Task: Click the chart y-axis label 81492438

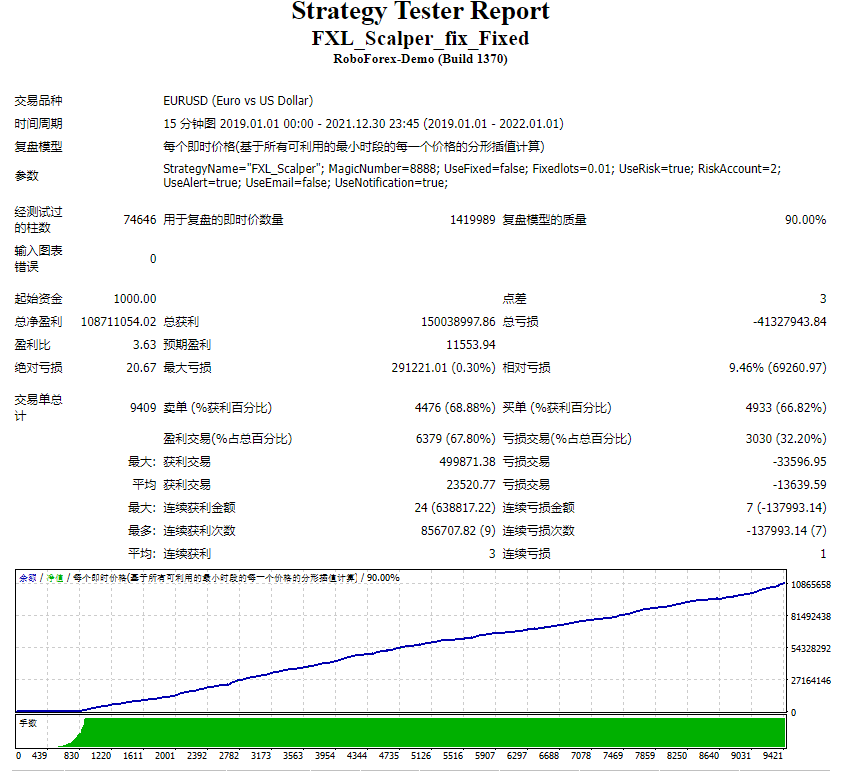Action: [811, 616]
